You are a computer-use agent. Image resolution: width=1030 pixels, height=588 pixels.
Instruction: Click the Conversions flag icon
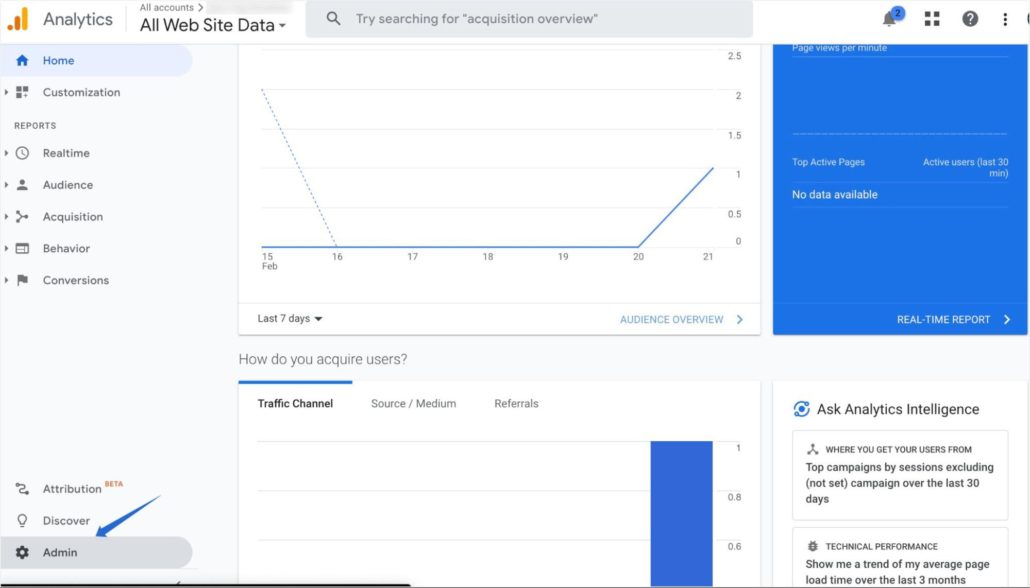pos(22,280)
